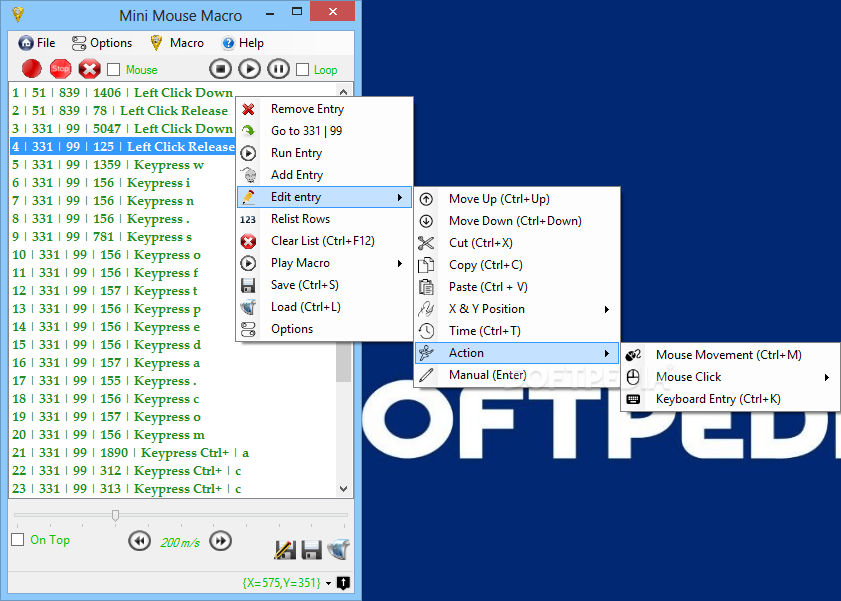
Task: Pause macro playback
Action: pos(278,69)
